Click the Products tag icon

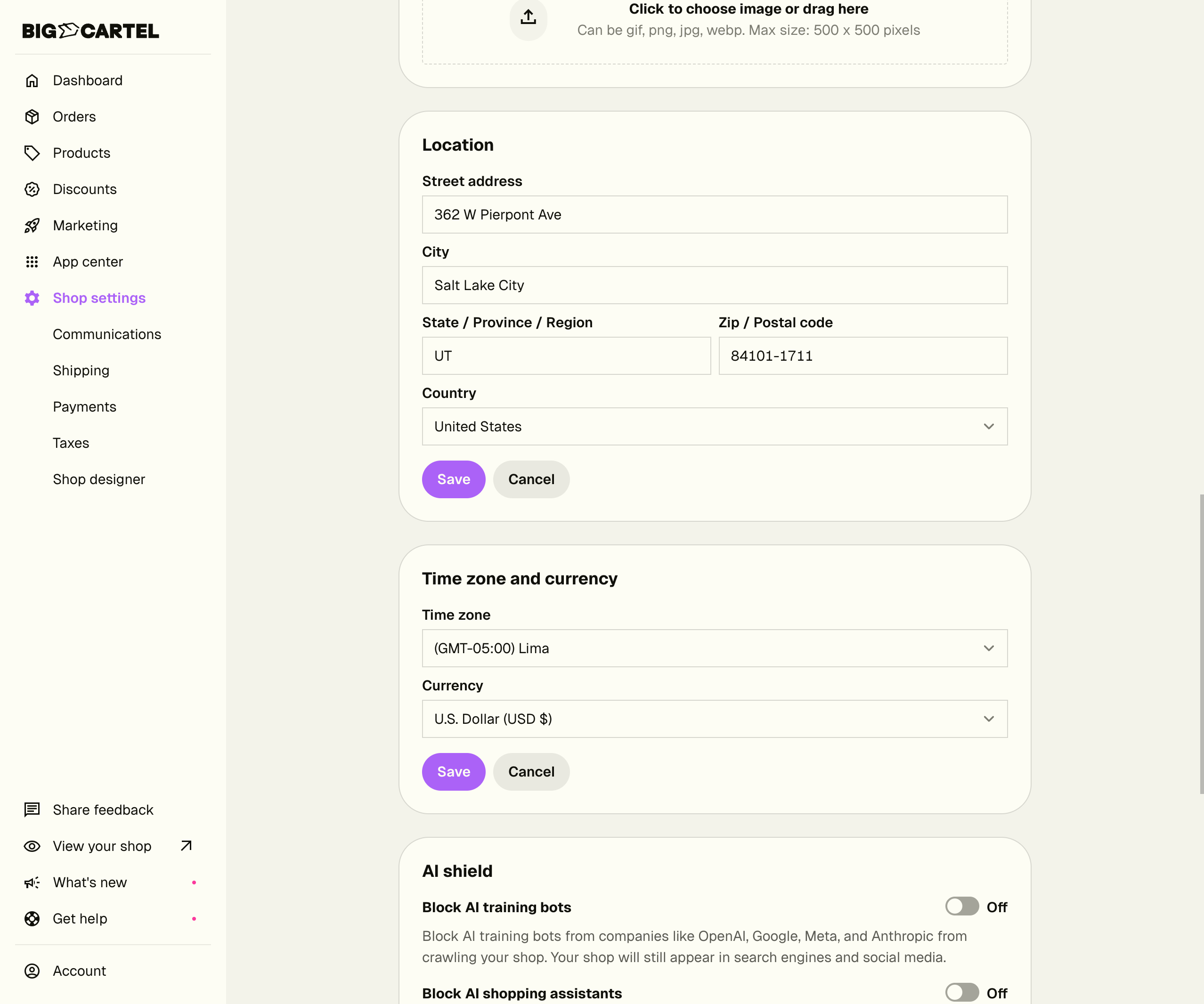coord(32,153)
